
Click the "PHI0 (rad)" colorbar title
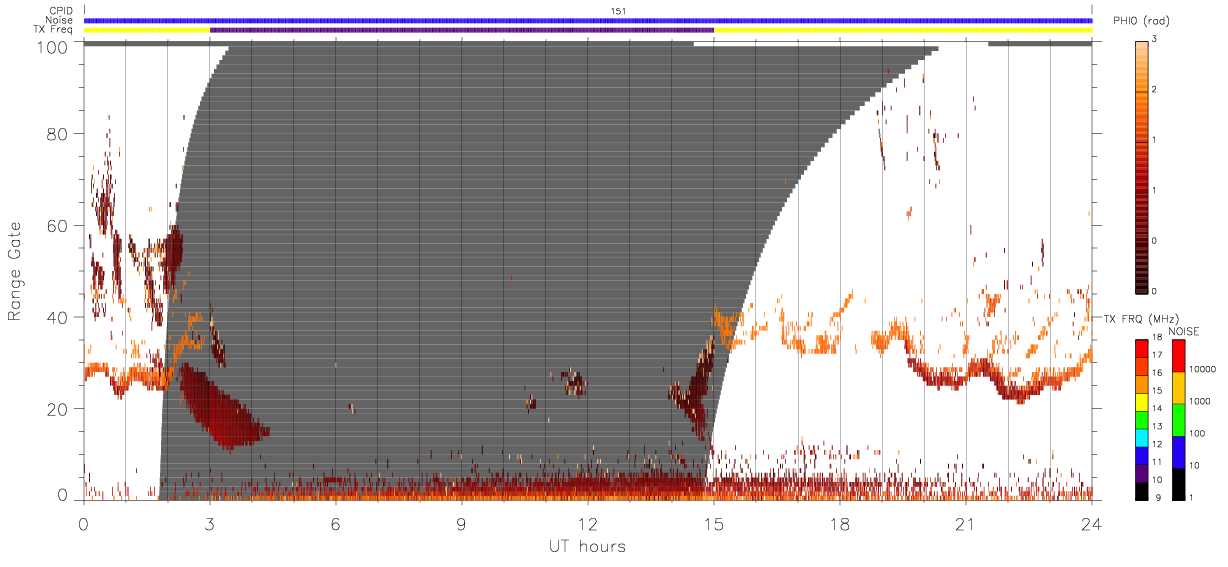tap(1140, 22)
